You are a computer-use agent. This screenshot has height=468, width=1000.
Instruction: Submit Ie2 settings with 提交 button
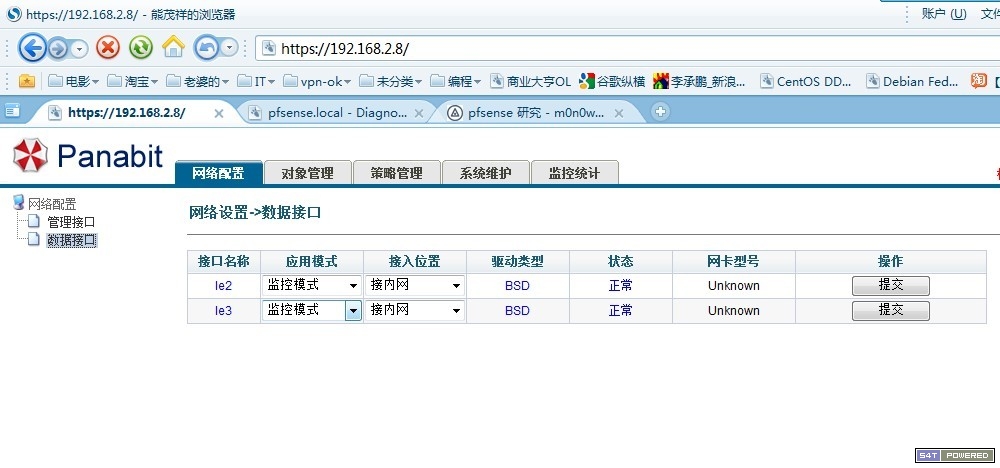click(x=890, y=286)
